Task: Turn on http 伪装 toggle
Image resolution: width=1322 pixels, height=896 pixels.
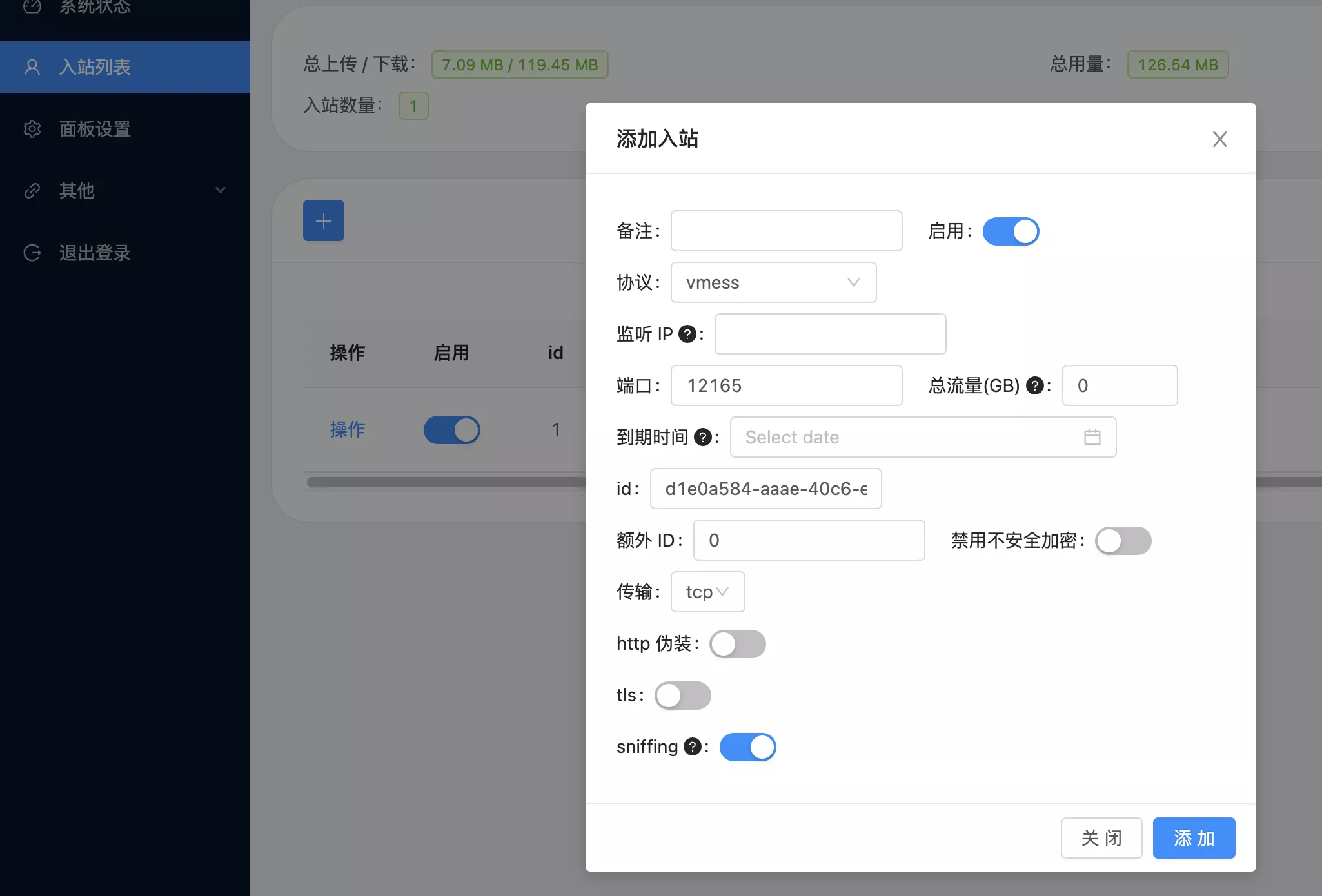Action: click(x=737, y=644)
